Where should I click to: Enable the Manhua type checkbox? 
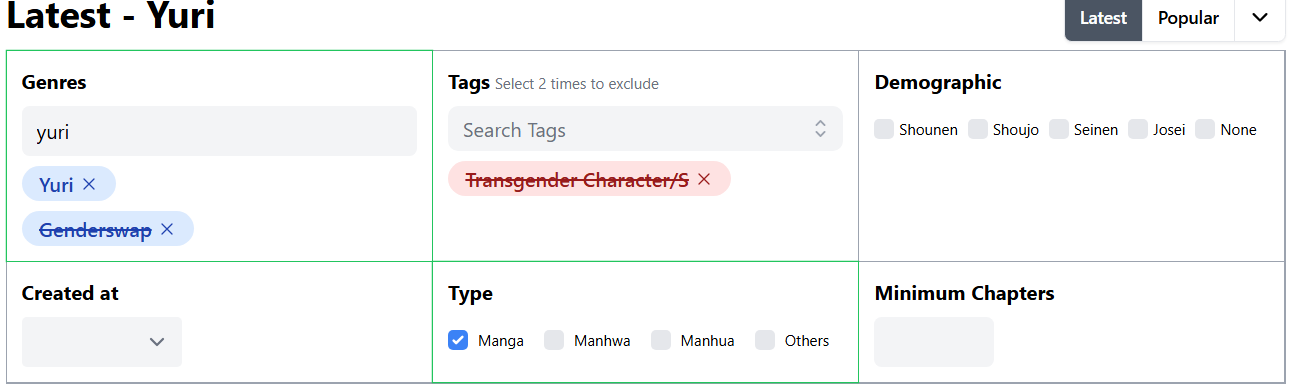[661, 340]
